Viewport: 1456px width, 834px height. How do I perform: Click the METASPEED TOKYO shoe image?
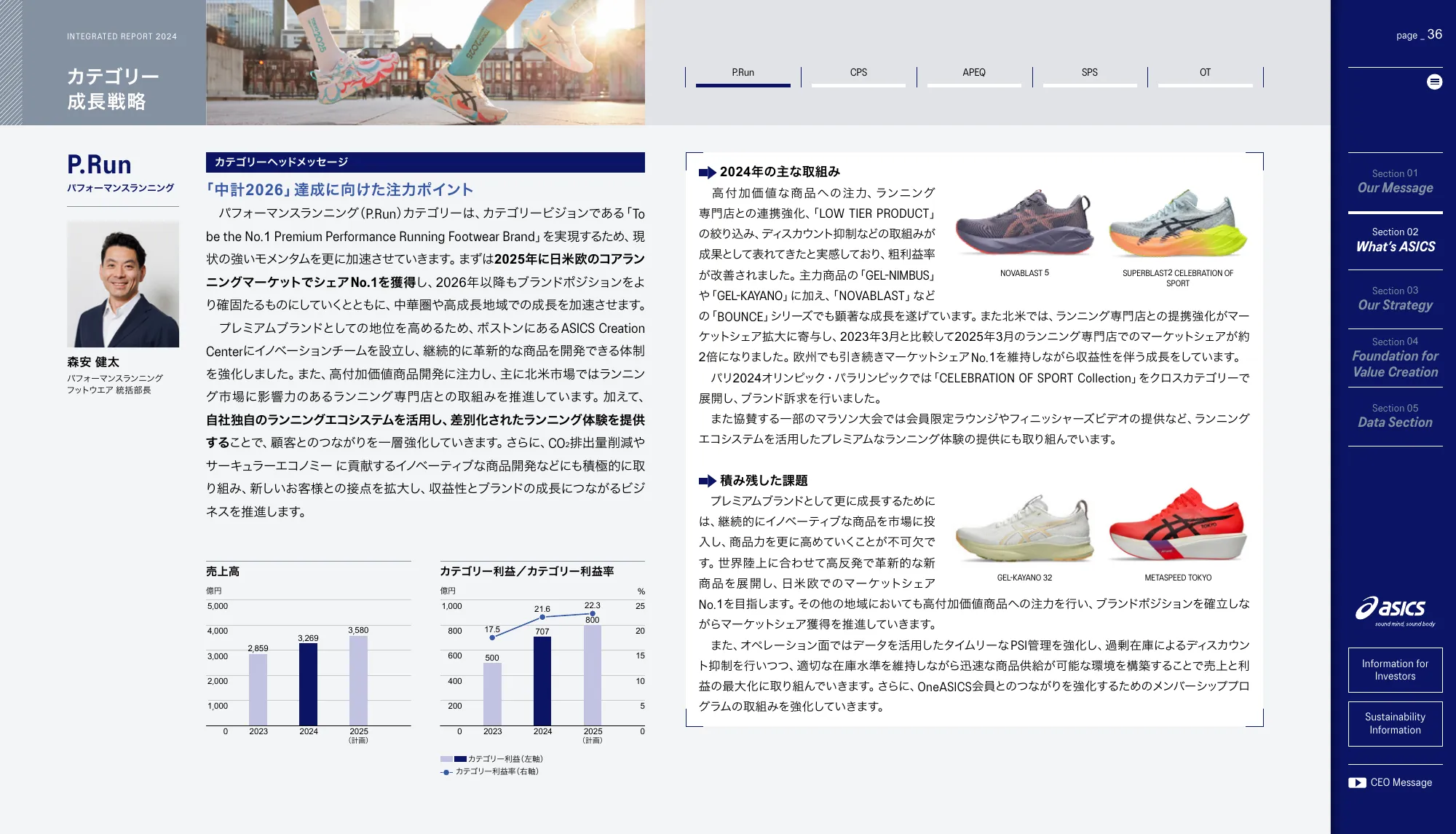[x=1177, y=527]
